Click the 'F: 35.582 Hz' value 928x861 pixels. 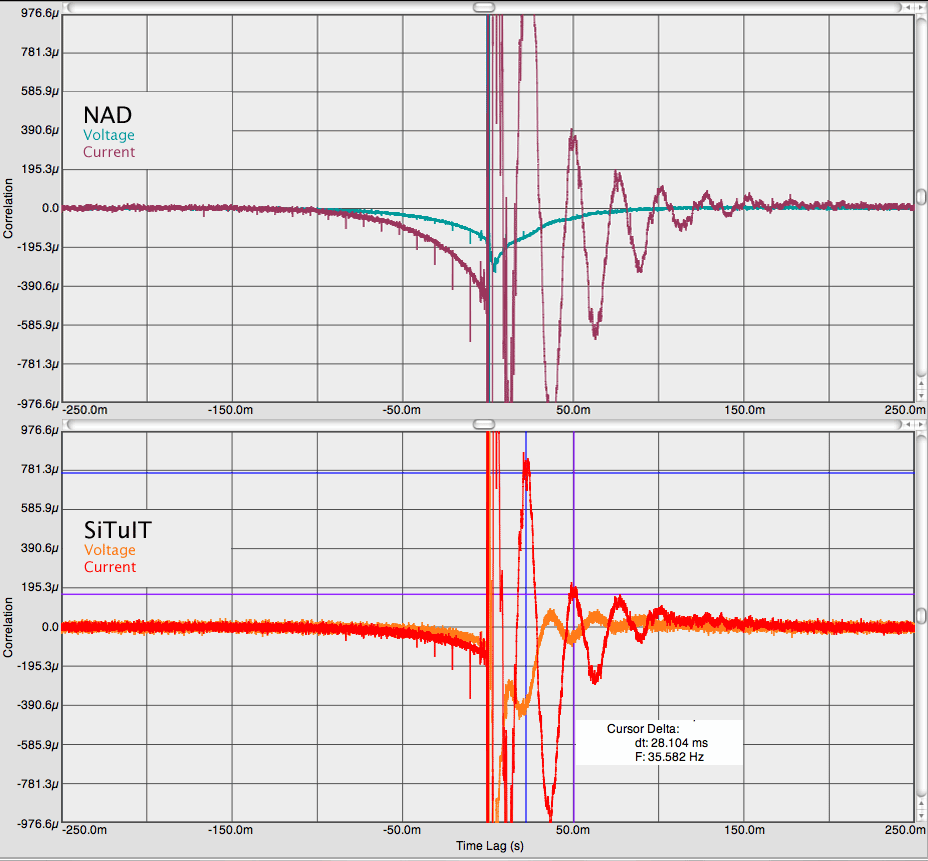(669, 757)
